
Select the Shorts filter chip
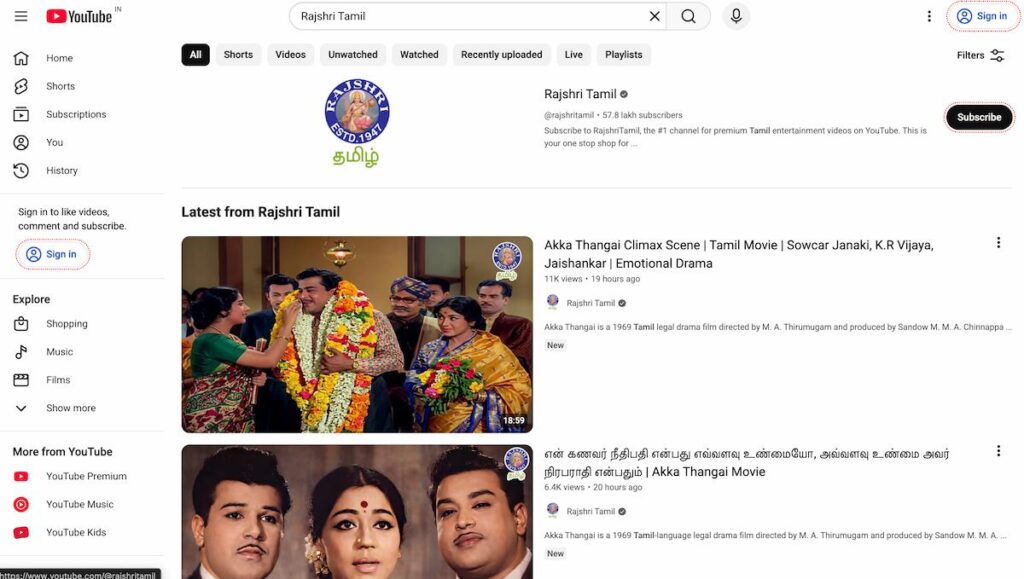point(238,55)
